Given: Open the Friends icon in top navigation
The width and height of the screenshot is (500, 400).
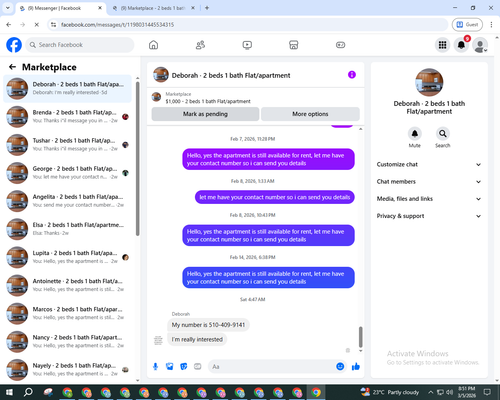Looking at the screenshot, I should click(x=200, y=45).
